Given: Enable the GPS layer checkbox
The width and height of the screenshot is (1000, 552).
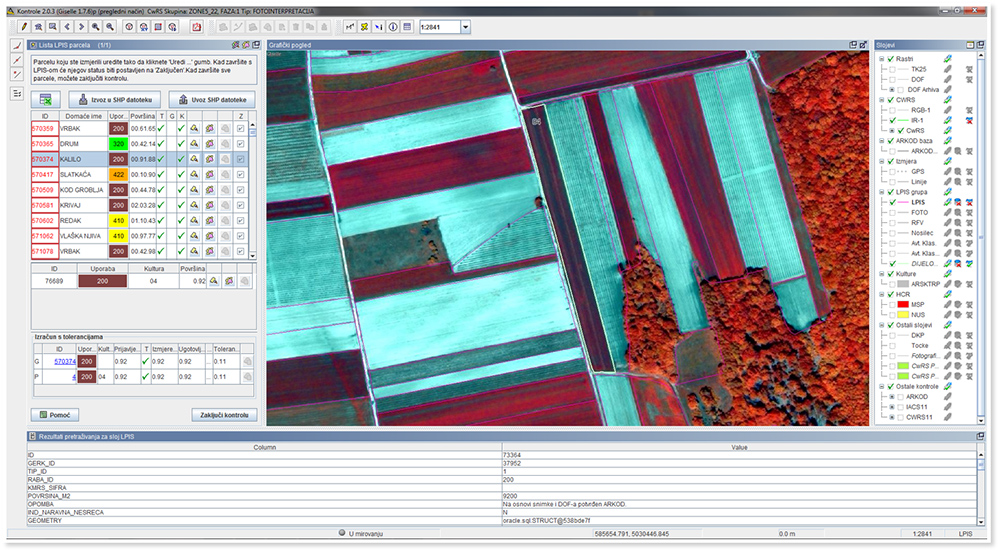Looking at the screenshot, I should click(x=893, y=171).
